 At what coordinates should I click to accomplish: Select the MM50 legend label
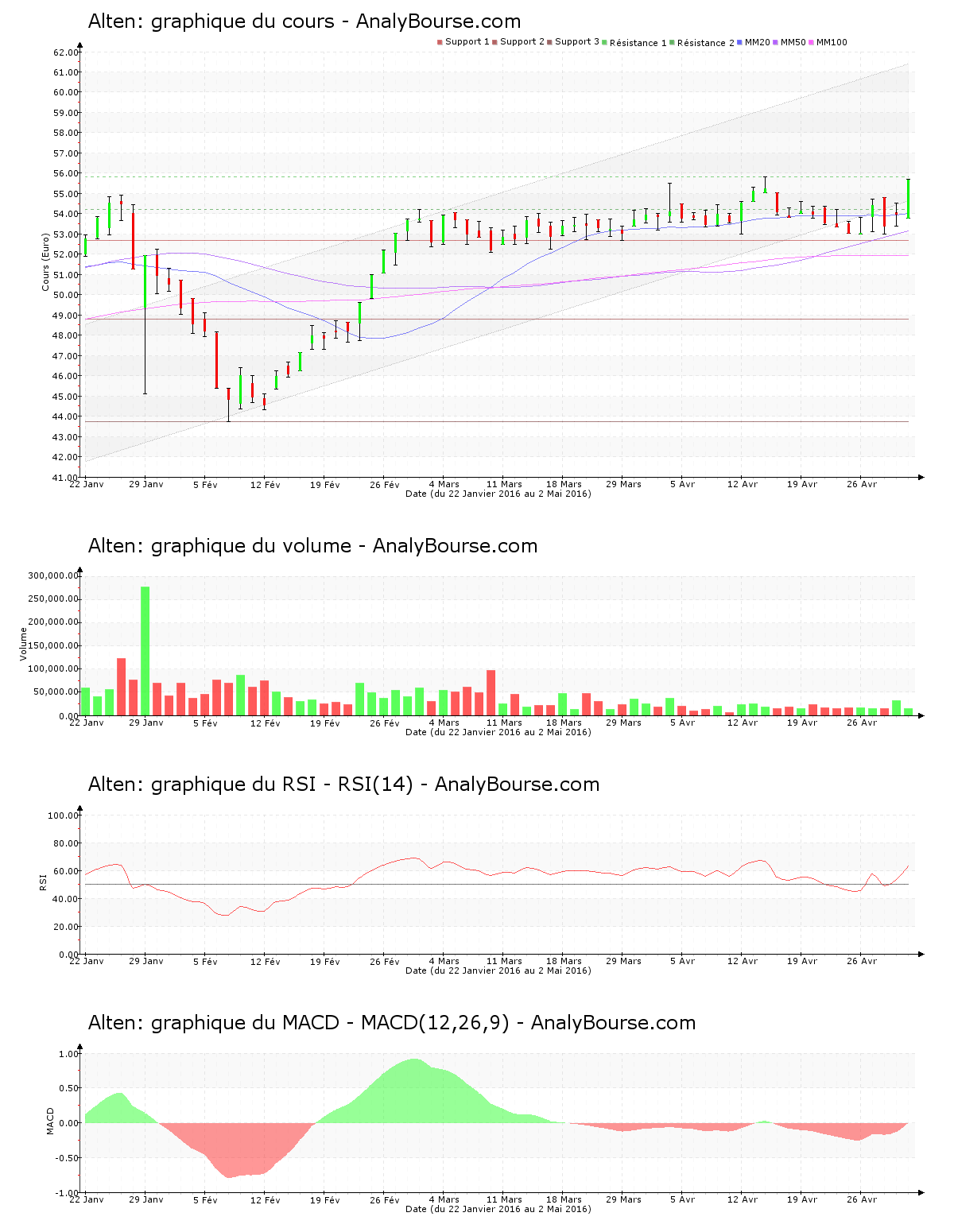click(793, 42)
